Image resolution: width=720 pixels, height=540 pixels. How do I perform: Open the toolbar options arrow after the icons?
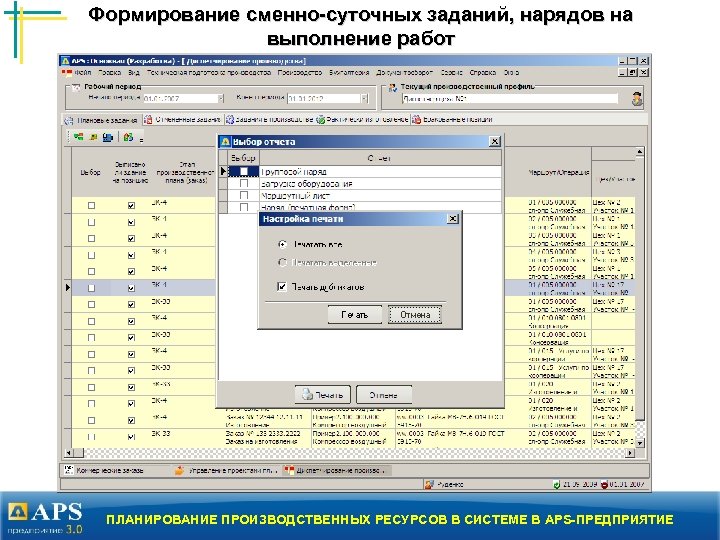tap(141, 140)
